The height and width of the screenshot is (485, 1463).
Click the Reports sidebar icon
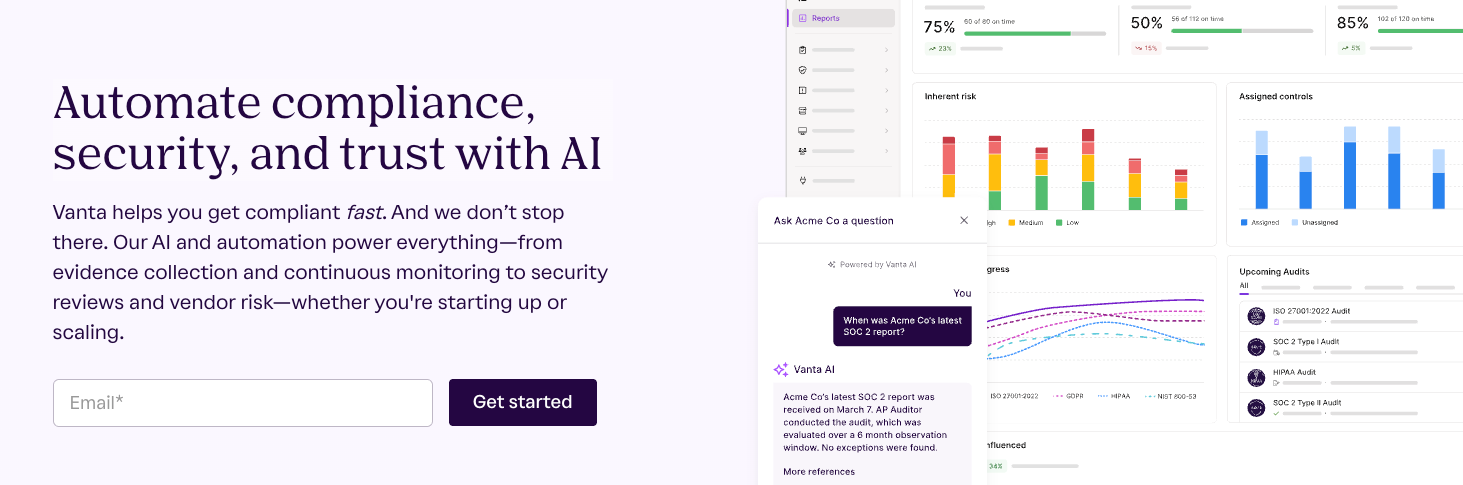pyautogui.click(x=802, y=18)
